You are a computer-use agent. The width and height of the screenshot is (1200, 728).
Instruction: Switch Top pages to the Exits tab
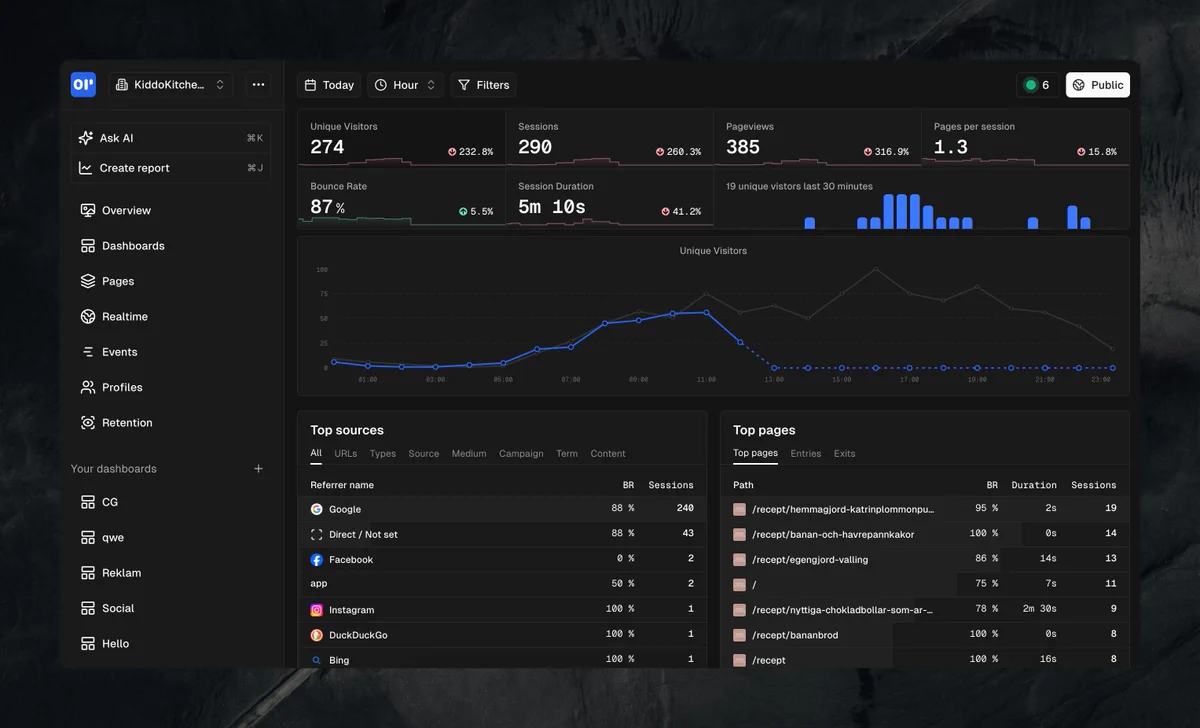(845, 454)
